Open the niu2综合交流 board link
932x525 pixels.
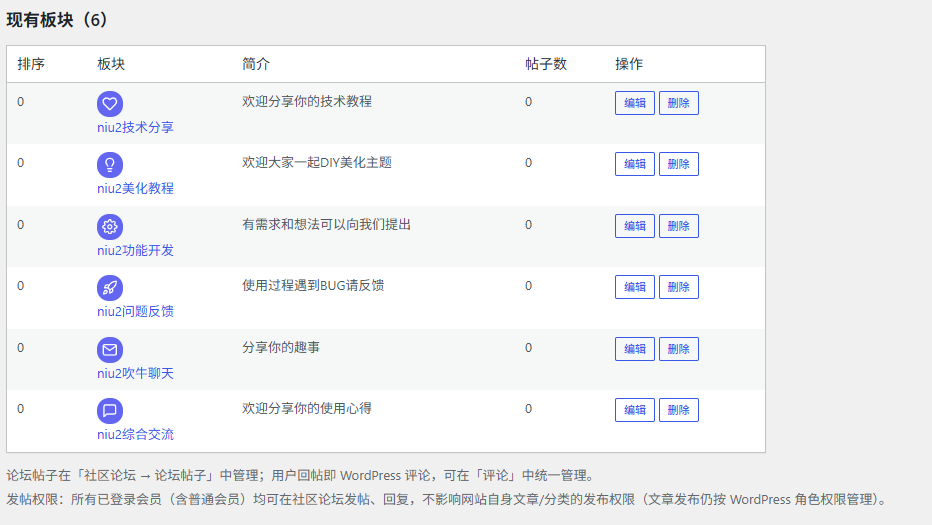(136, 435)
